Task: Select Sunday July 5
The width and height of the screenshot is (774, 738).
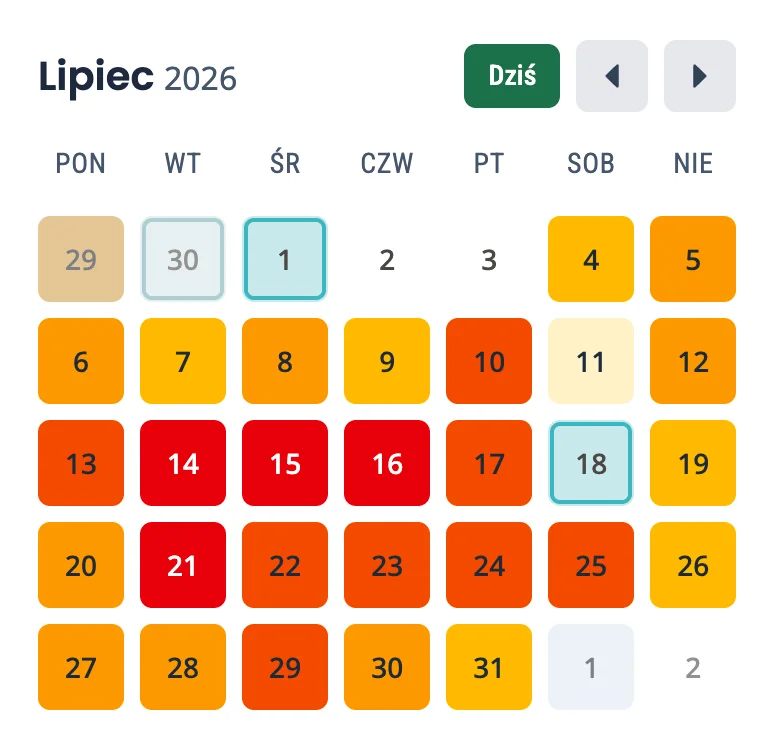Action: (x=693, y=259)
